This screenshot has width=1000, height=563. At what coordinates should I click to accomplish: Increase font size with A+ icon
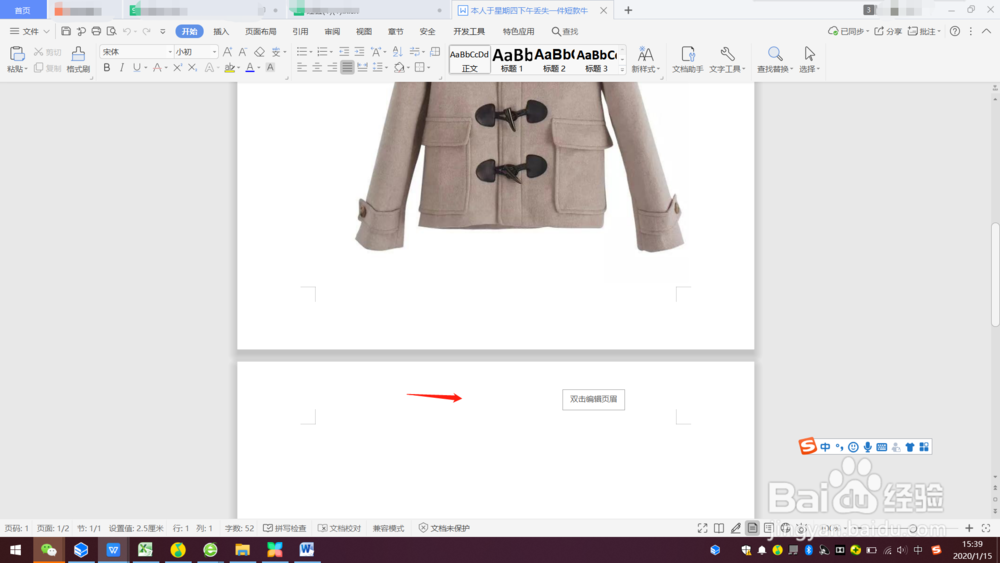pyautogui.click(x=227, y=52)
